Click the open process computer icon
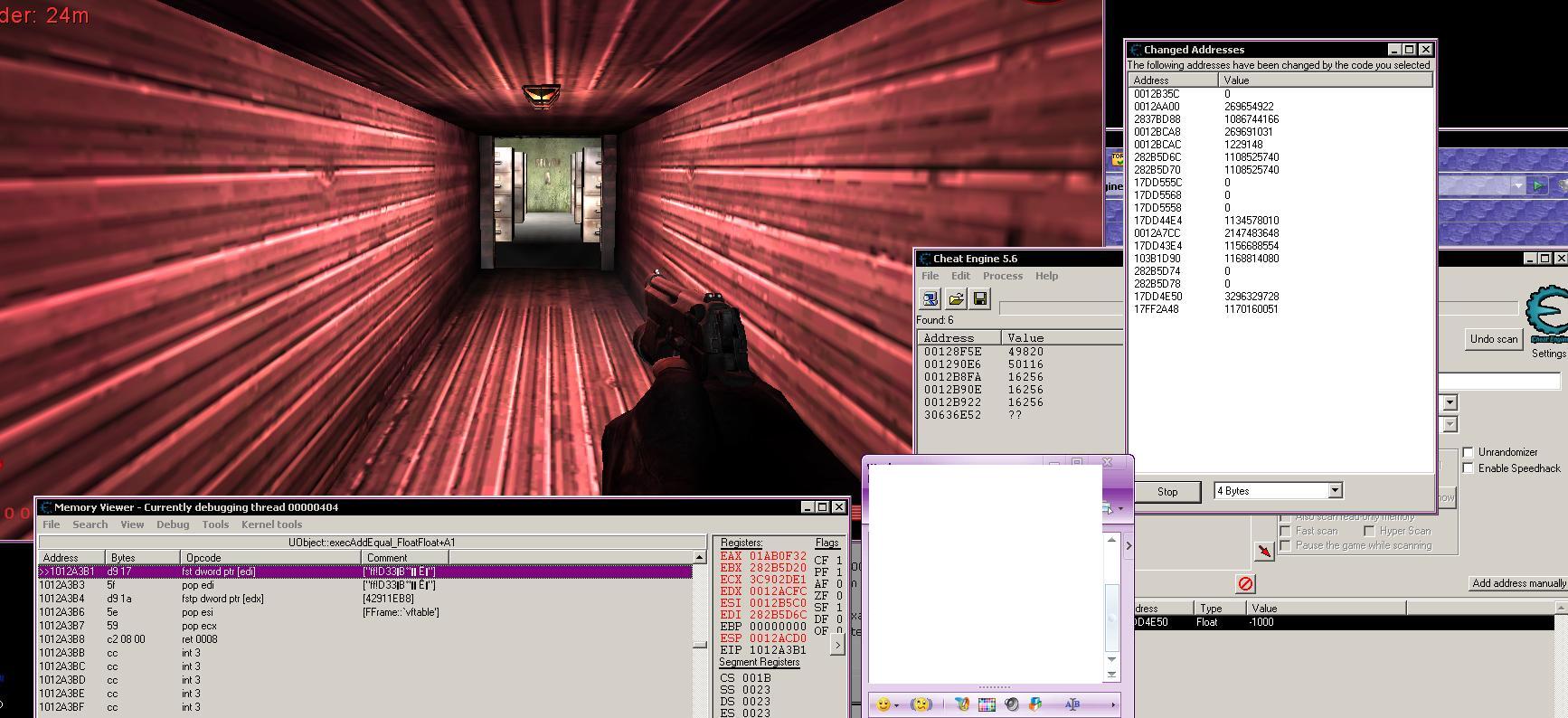This screenshot has height=718, width=1568. pyautogui.click(x=930, y=299)
